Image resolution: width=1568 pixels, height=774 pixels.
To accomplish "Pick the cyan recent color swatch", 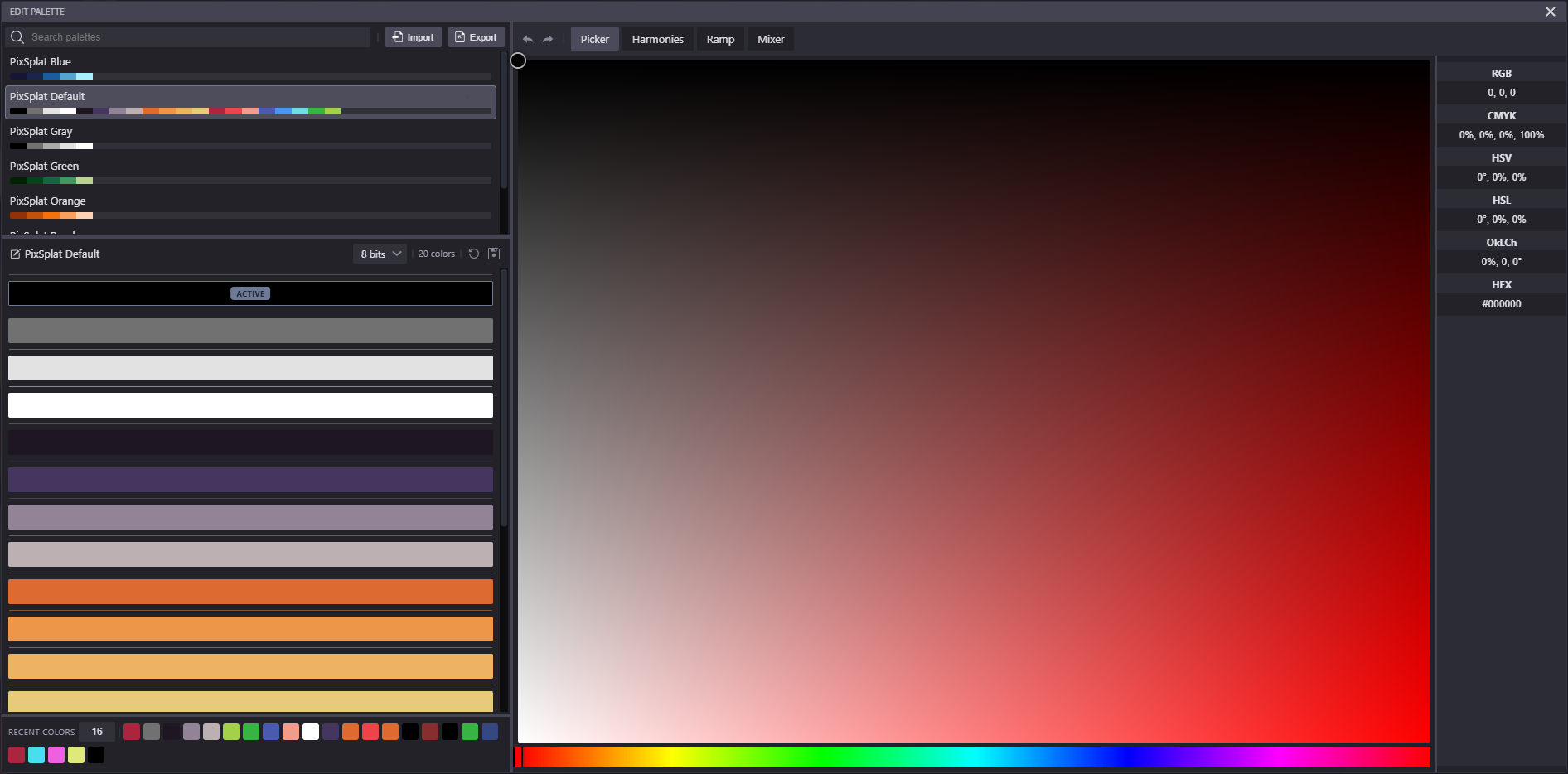I will 36,755.
